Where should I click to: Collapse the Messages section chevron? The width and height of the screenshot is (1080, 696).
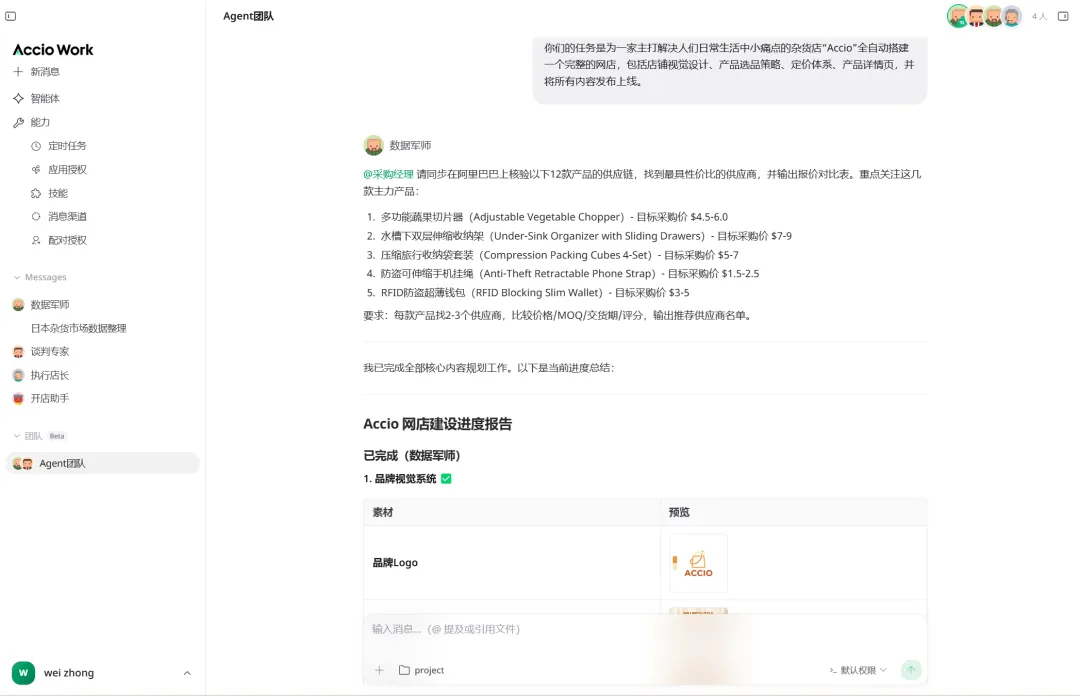17,278
